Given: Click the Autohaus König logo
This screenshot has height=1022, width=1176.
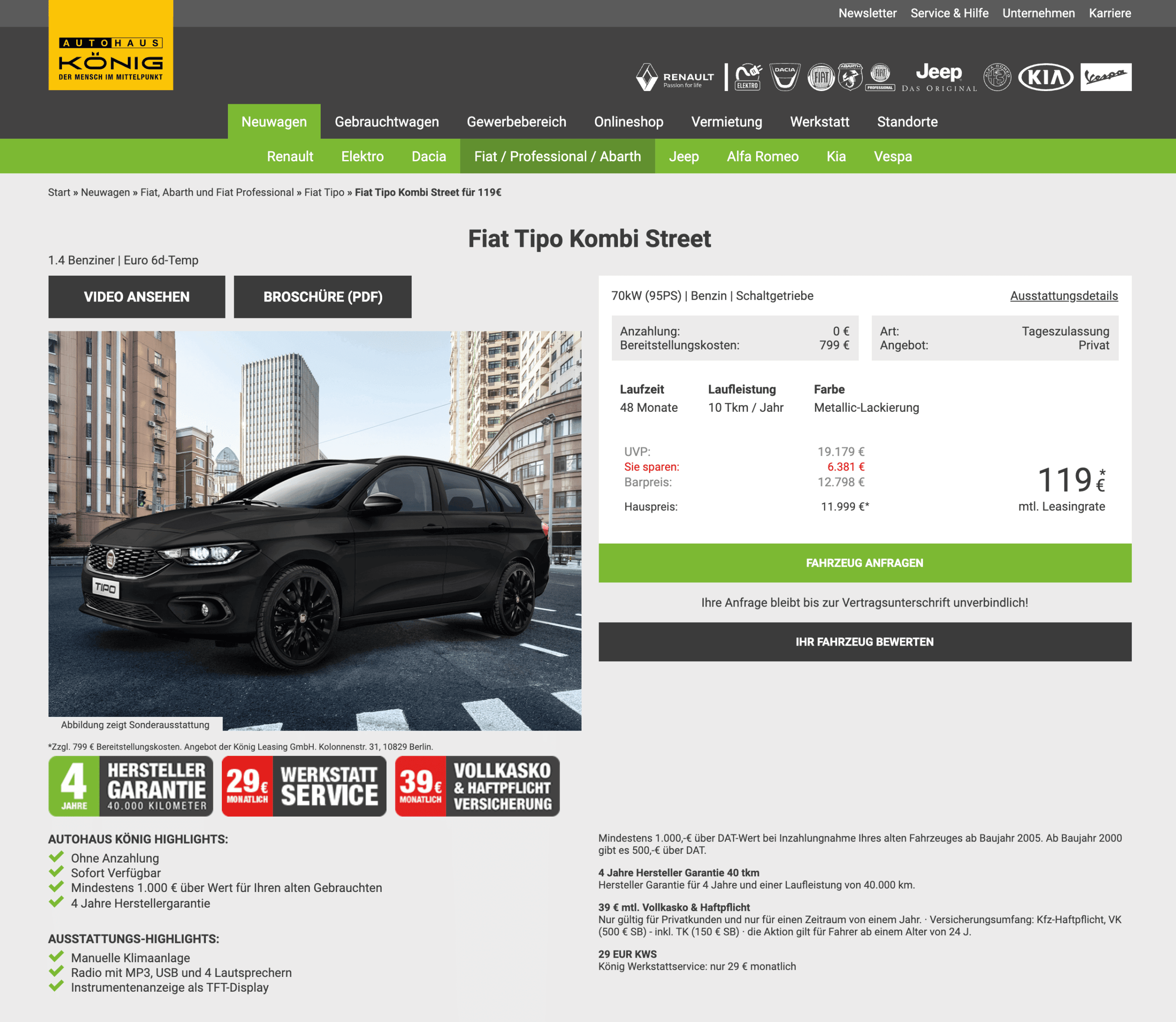Looking at the screenshot, I should click(x=111, y=45).
